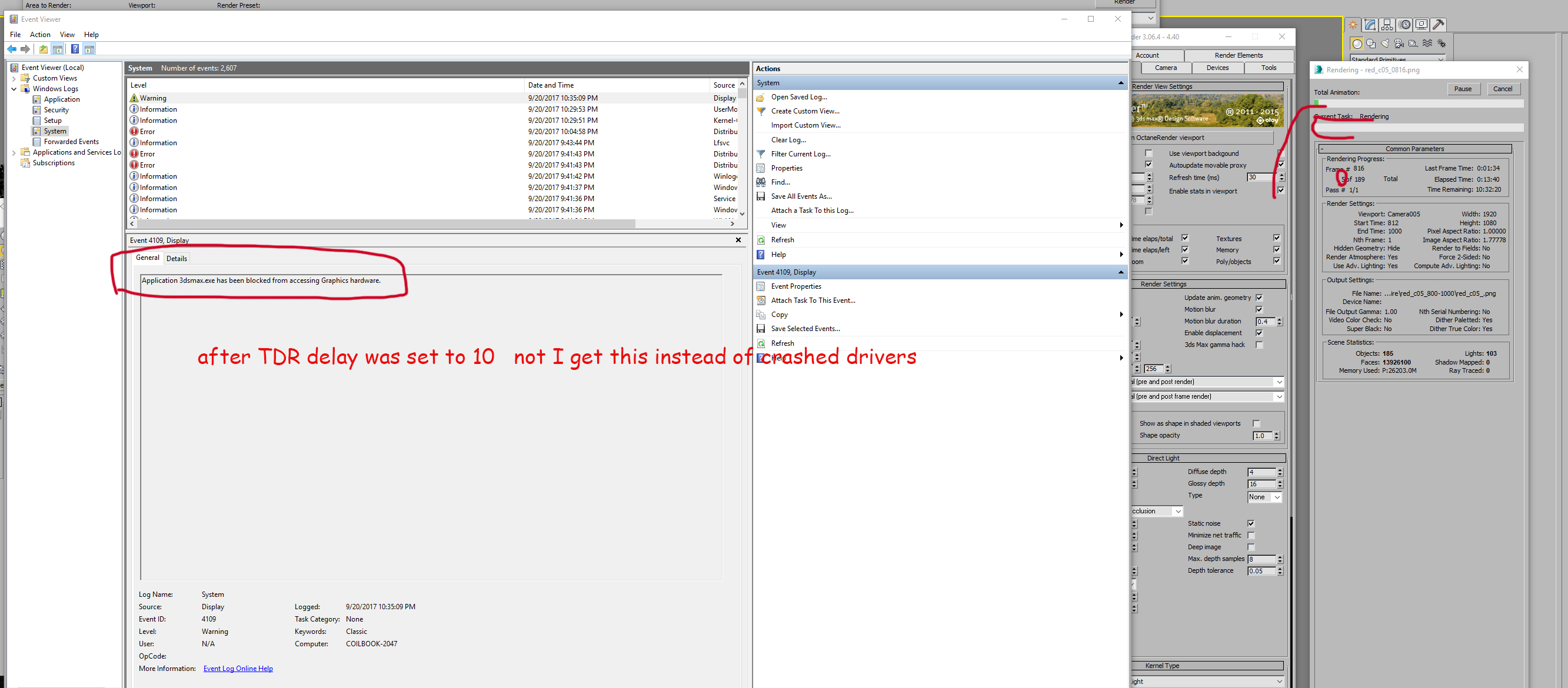This screenshot has height=688, width=1568.
Task: Collapse the Windows Logs tree node
Action: (14, 89)
